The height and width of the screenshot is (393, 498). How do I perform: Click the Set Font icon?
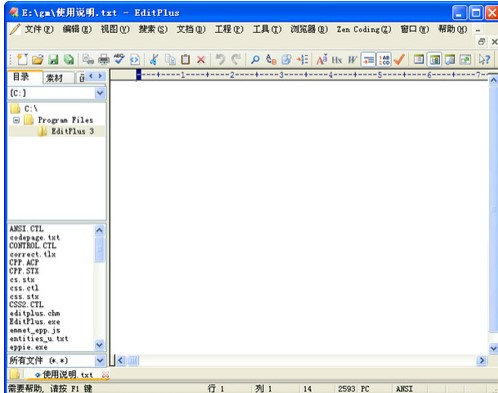[322, 60]
